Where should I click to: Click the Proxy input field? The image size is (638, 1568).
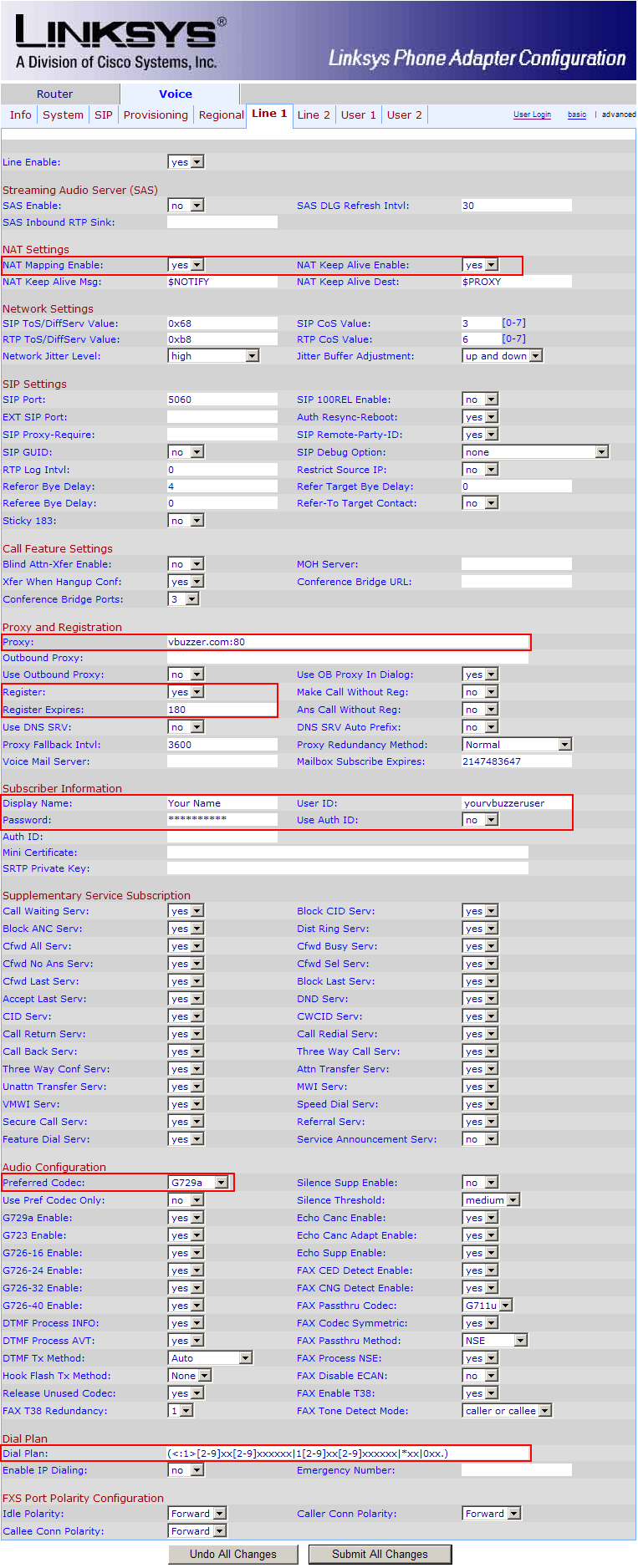point(348,642)
